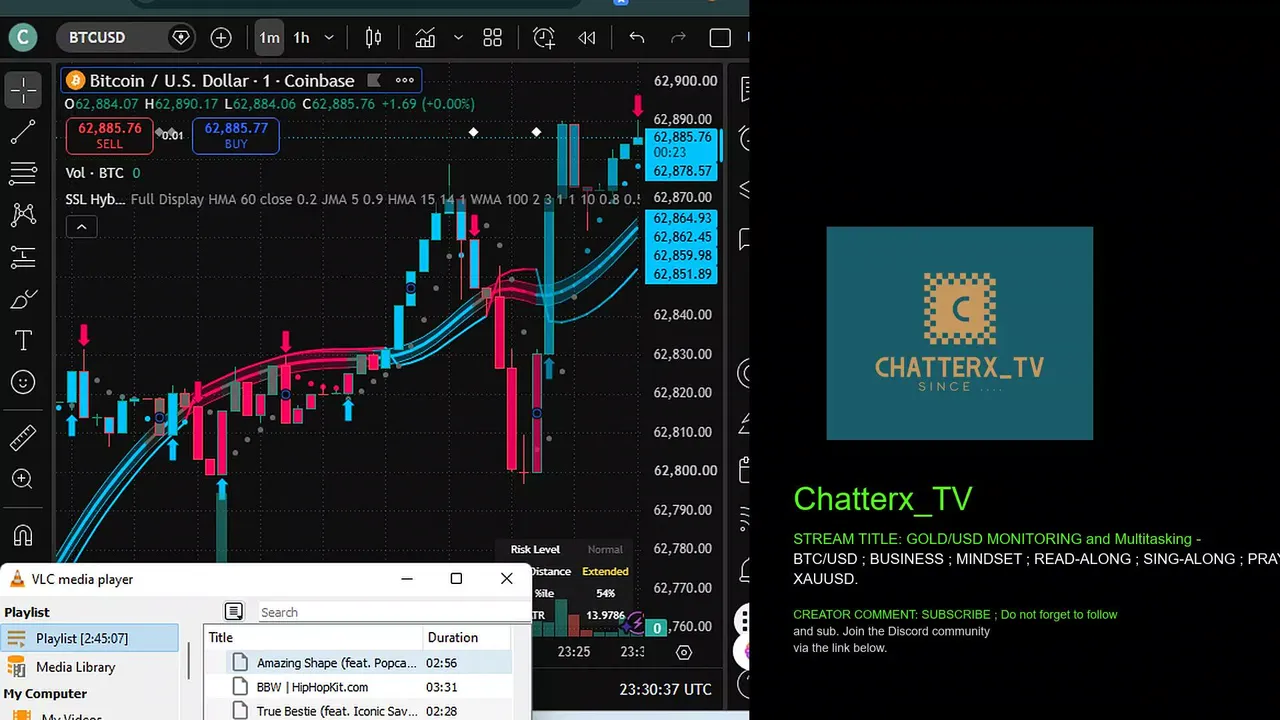Click the user avatar C button
Viewport: 1280px width, 720px height.
[x=22, y=38]
